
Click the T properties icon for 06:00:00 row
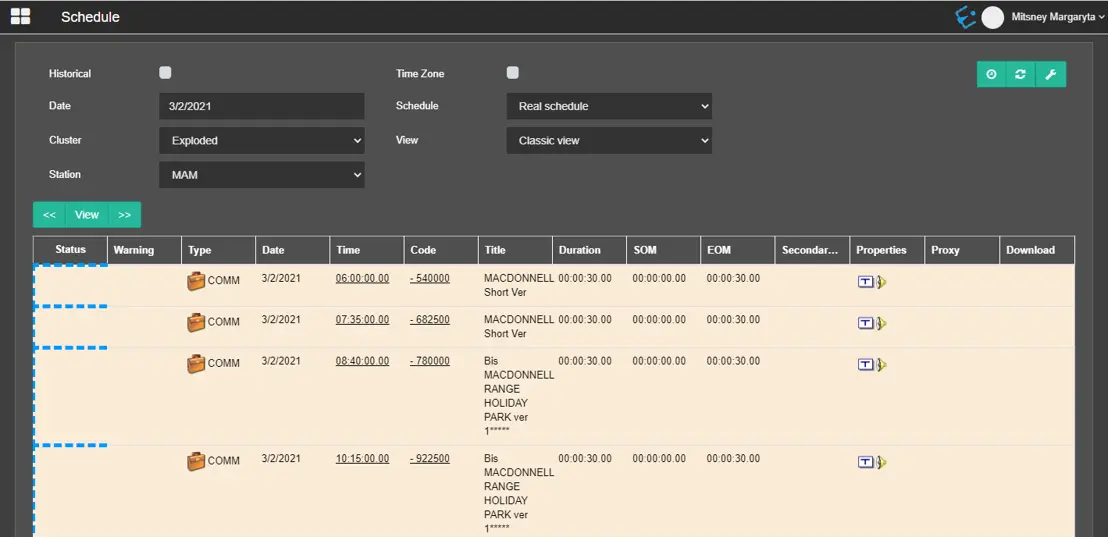(866, 282)
